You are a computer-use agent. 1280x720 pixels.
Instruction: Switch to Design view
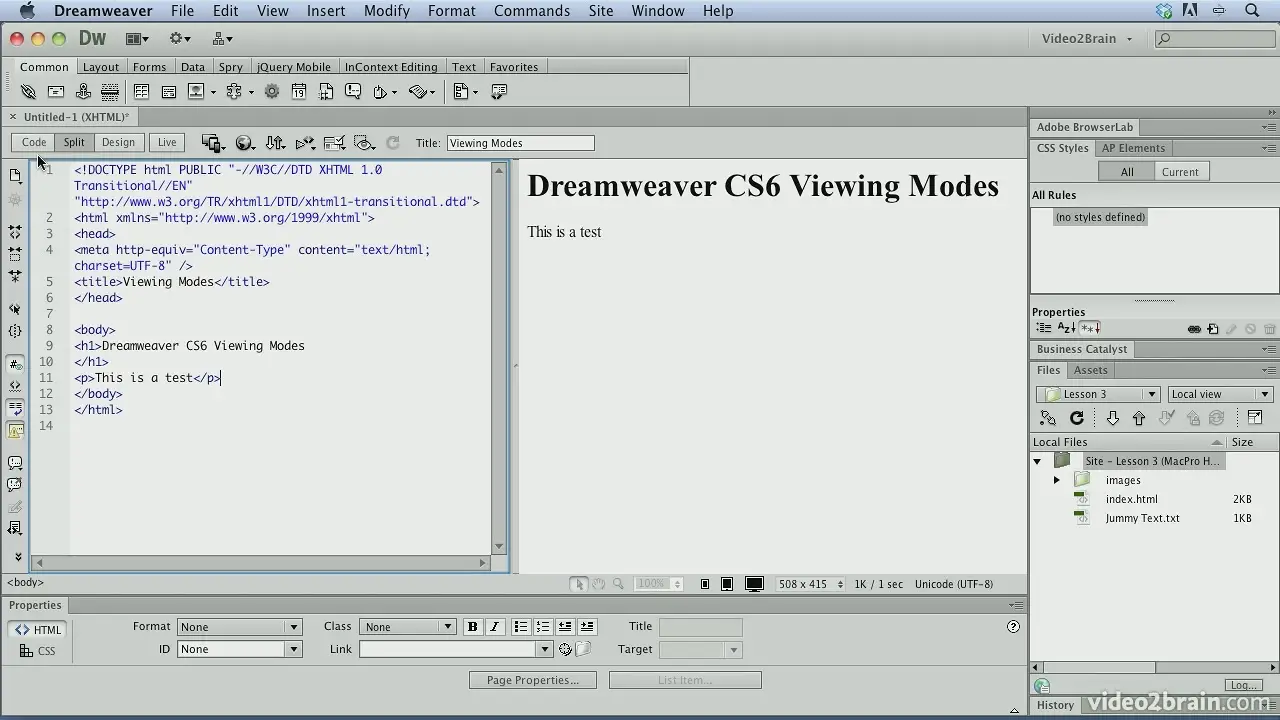coord(118,143)
